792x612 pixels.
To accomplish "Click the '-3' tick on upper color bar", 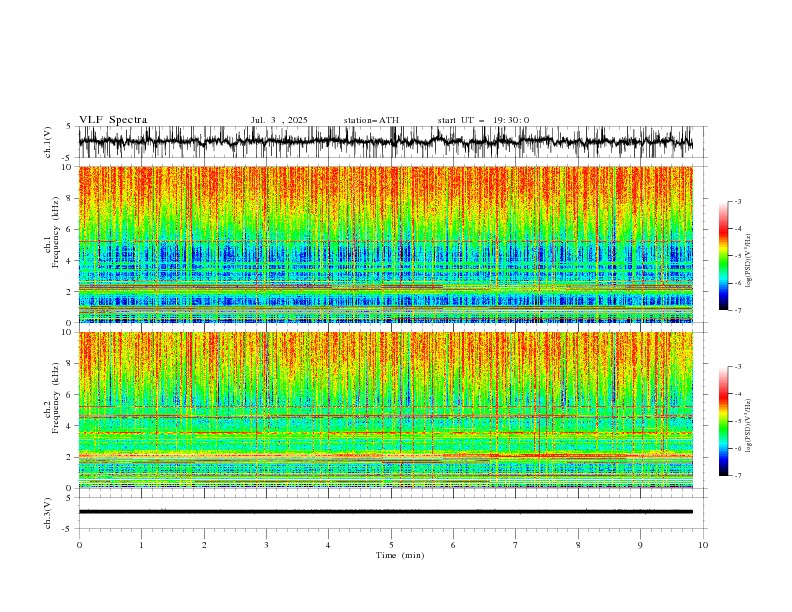I will point(738,201).
